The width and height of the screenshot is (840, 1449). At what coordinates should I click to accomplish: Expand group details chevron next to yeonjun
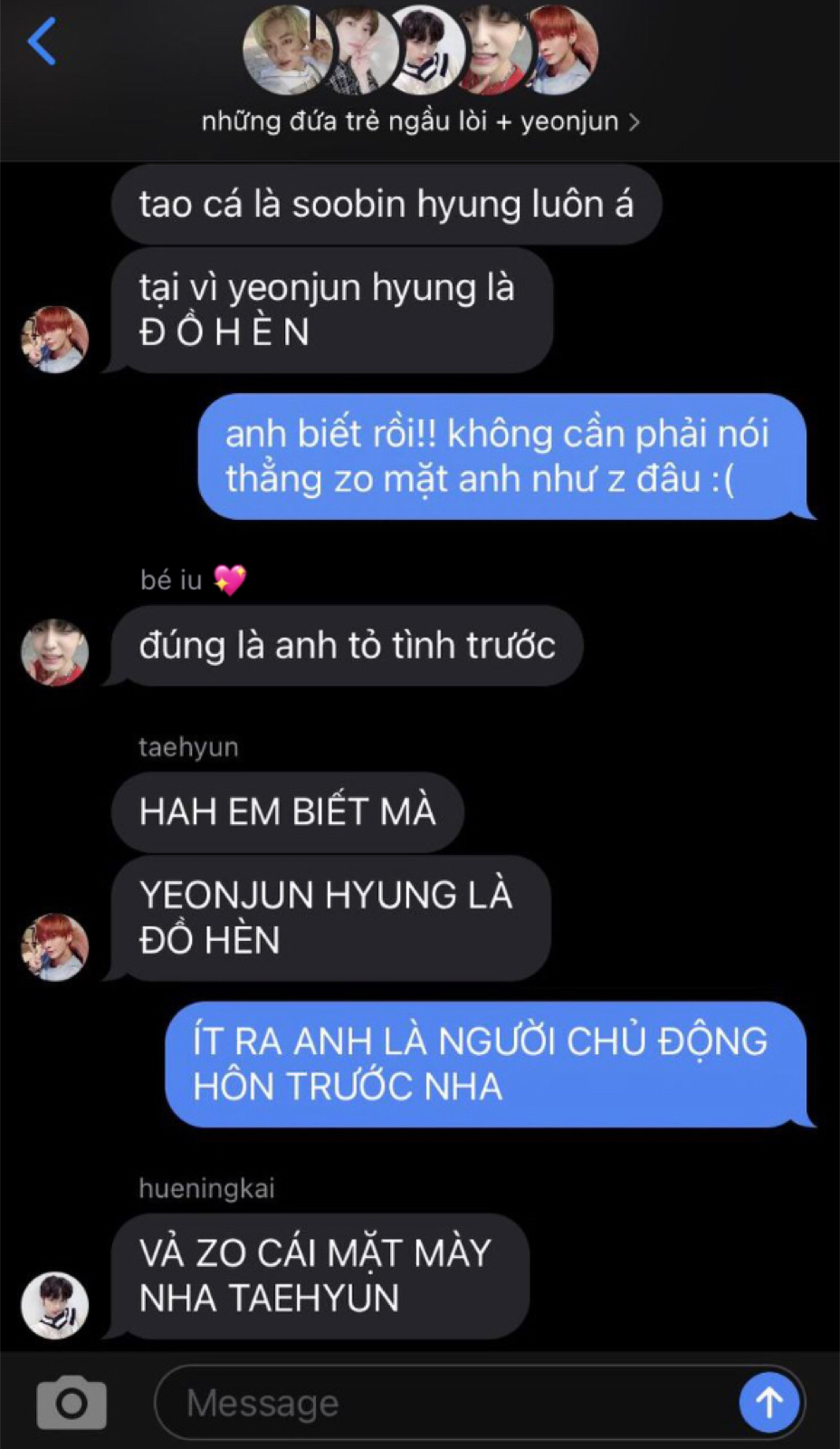(634, 121)
